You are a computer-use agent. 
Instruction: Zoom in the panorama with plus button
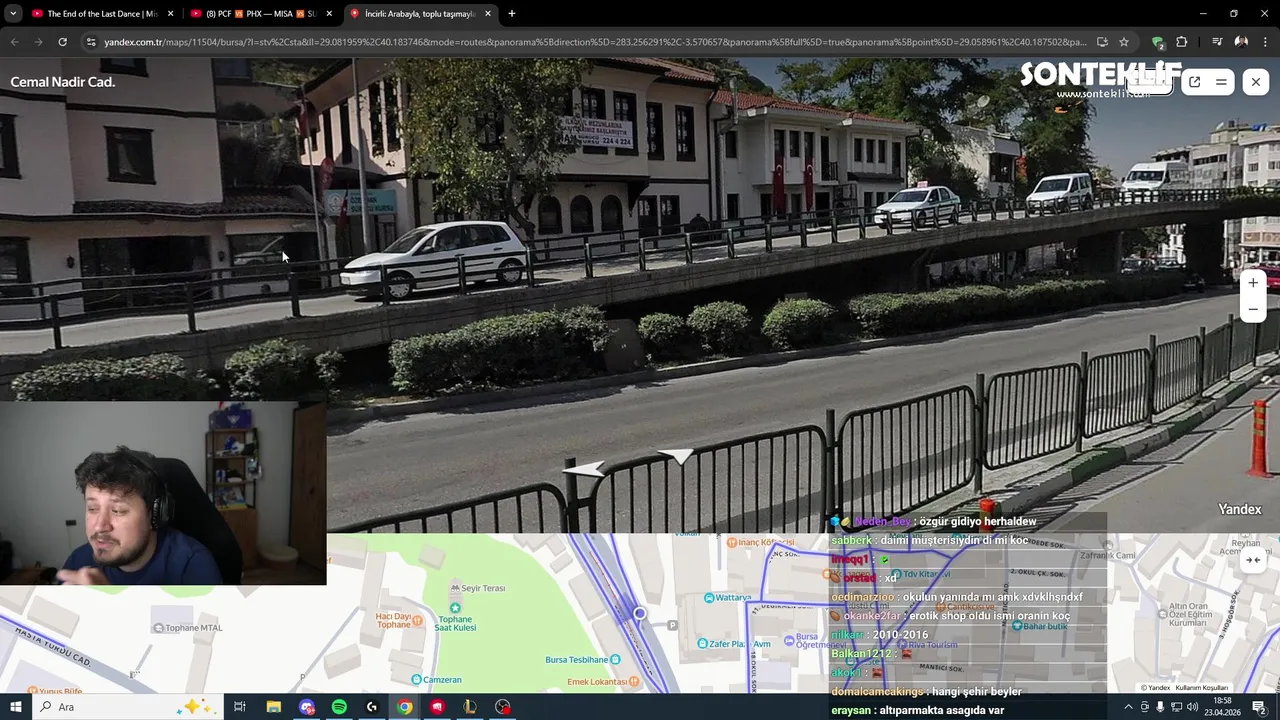coord(1253,283)
